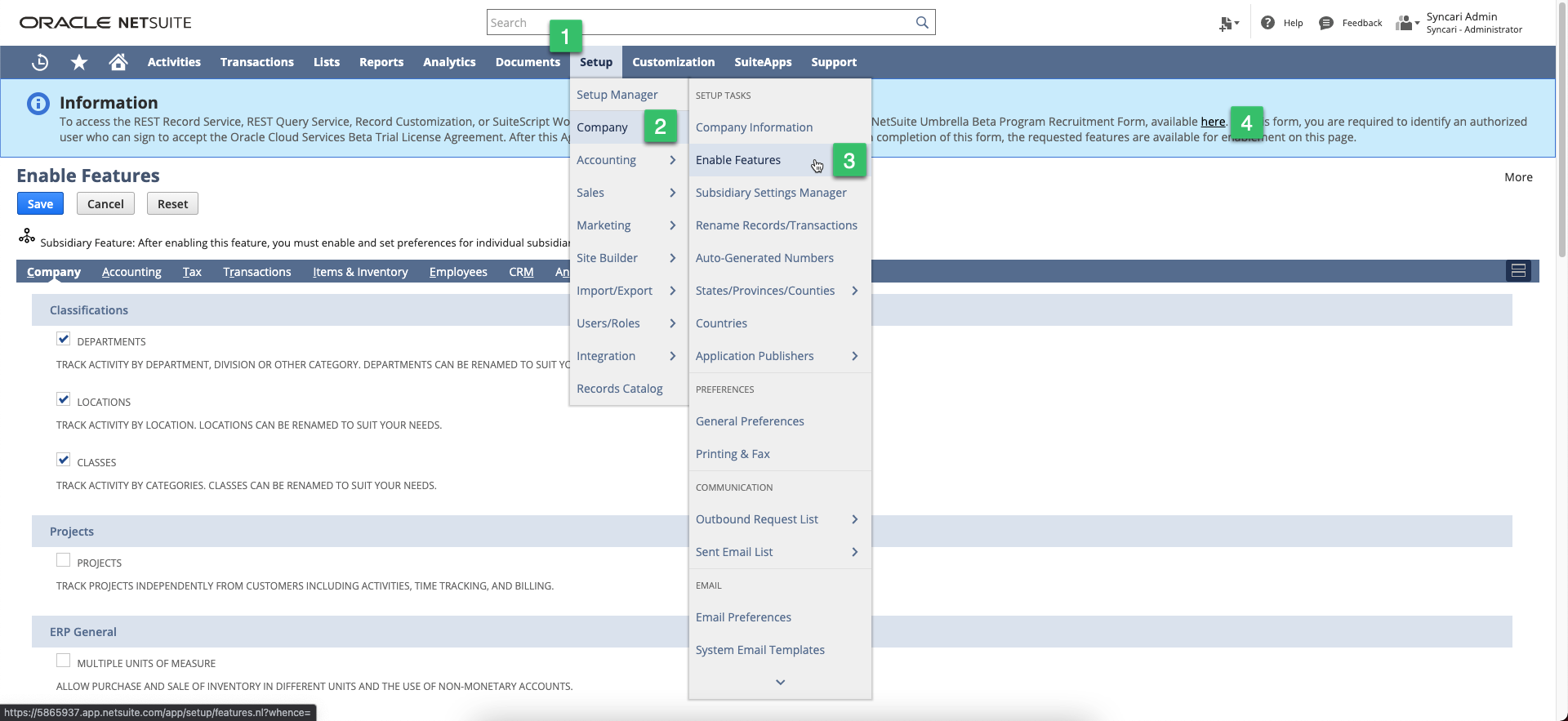Open the Transactions menu
The height and width of the screenshot is (721, 1568).
coord(256,62)
